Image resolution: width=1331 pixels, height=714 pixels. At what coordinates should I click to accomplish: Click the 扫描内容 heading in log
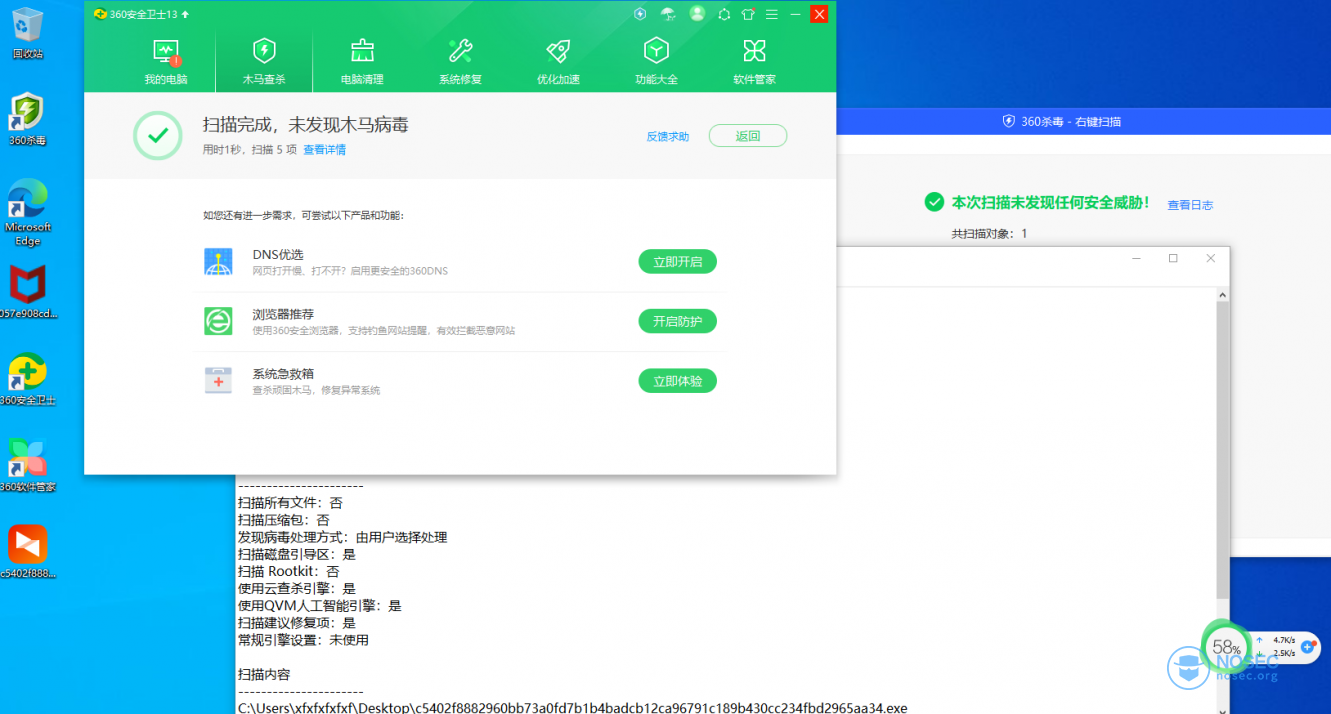coord(263,675)
